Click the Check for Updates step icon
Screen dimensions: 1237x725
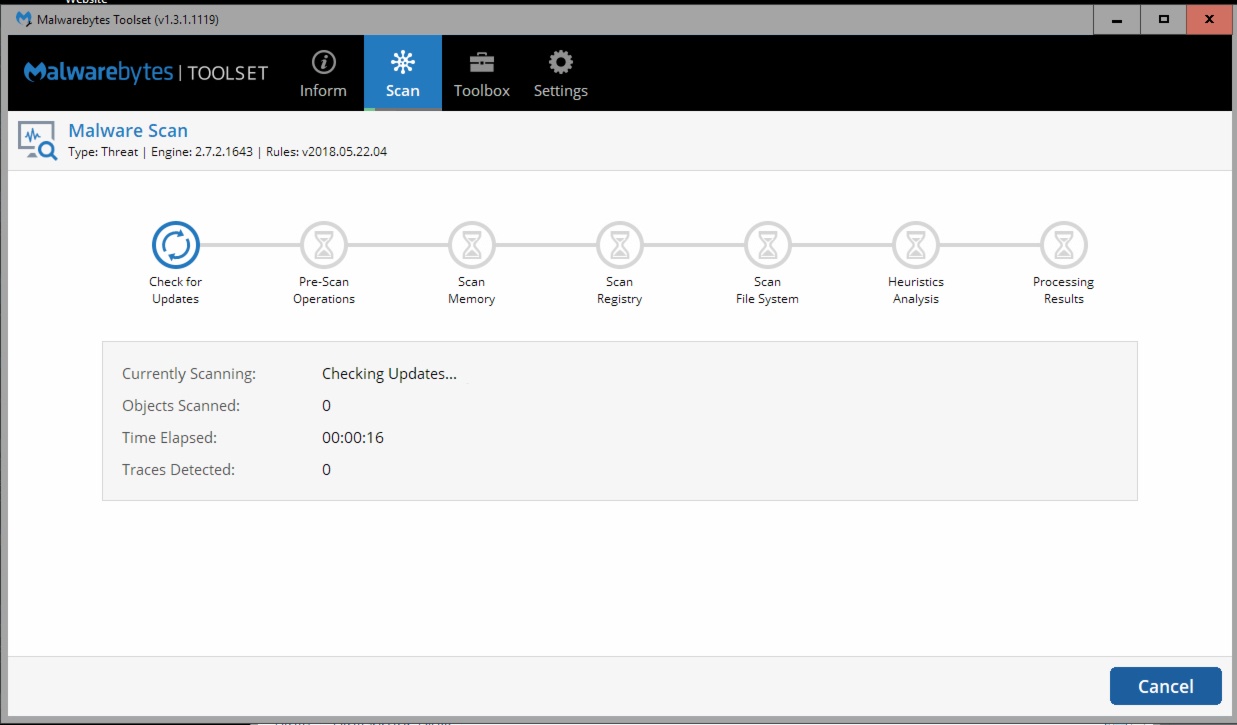pos(176,244)
